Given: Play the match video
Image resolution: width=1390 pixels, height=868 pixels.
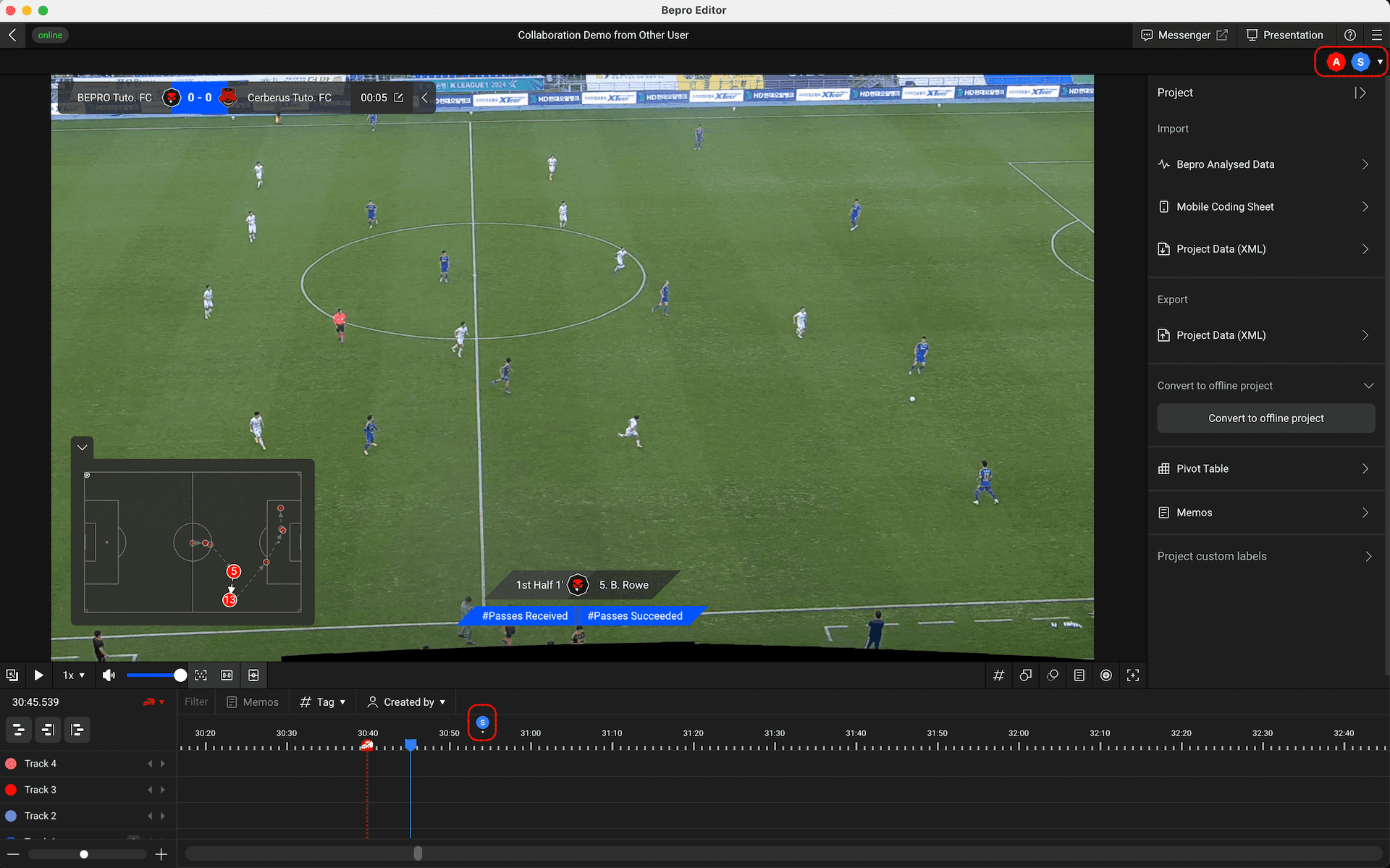Looking at the screenshot, I should click(x=39, y=675).
